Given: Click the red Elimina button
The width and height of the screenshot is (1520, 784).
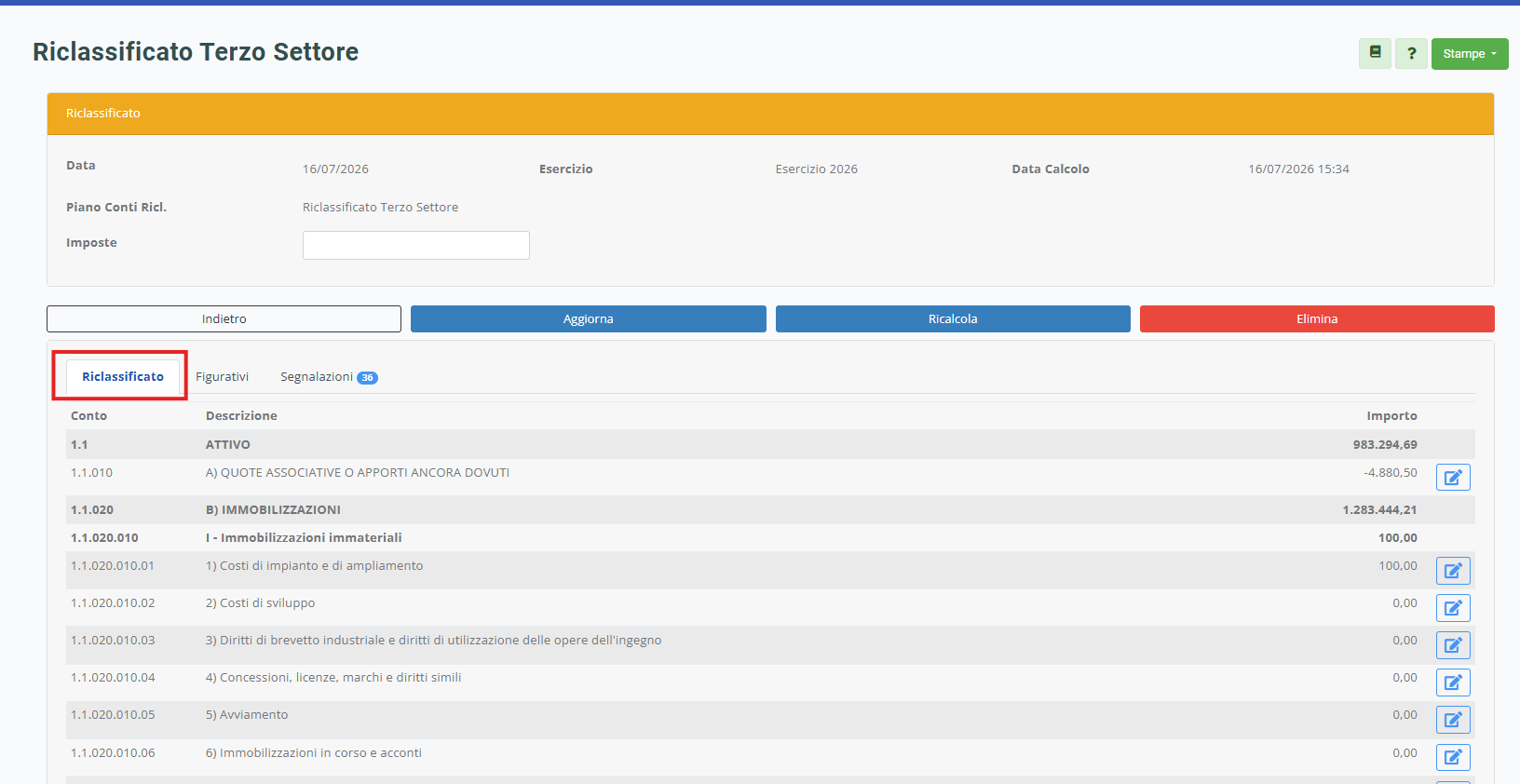Looking at the screenshot, I should [1317, 318].
